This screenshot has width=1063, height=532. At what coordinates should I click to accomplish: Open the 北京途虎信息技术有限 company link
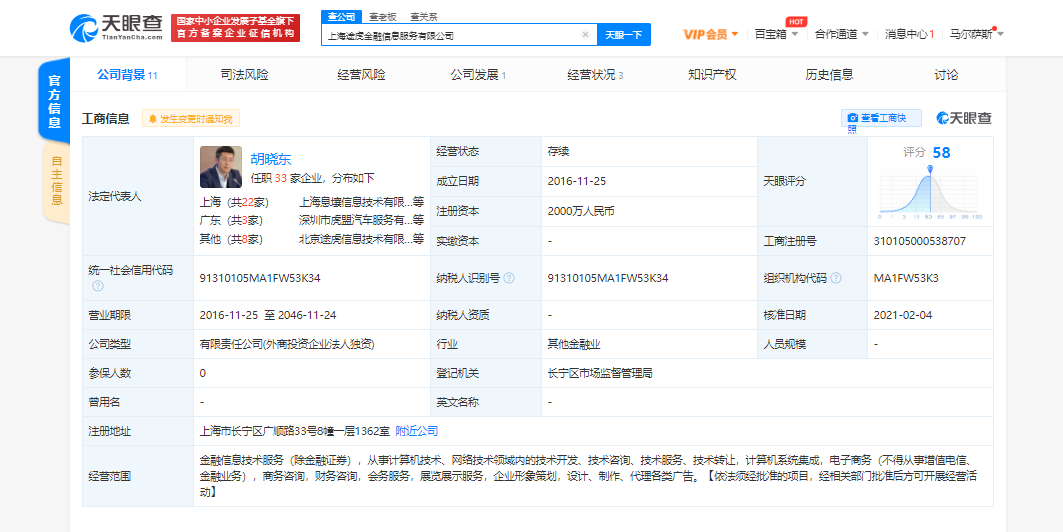361,239
